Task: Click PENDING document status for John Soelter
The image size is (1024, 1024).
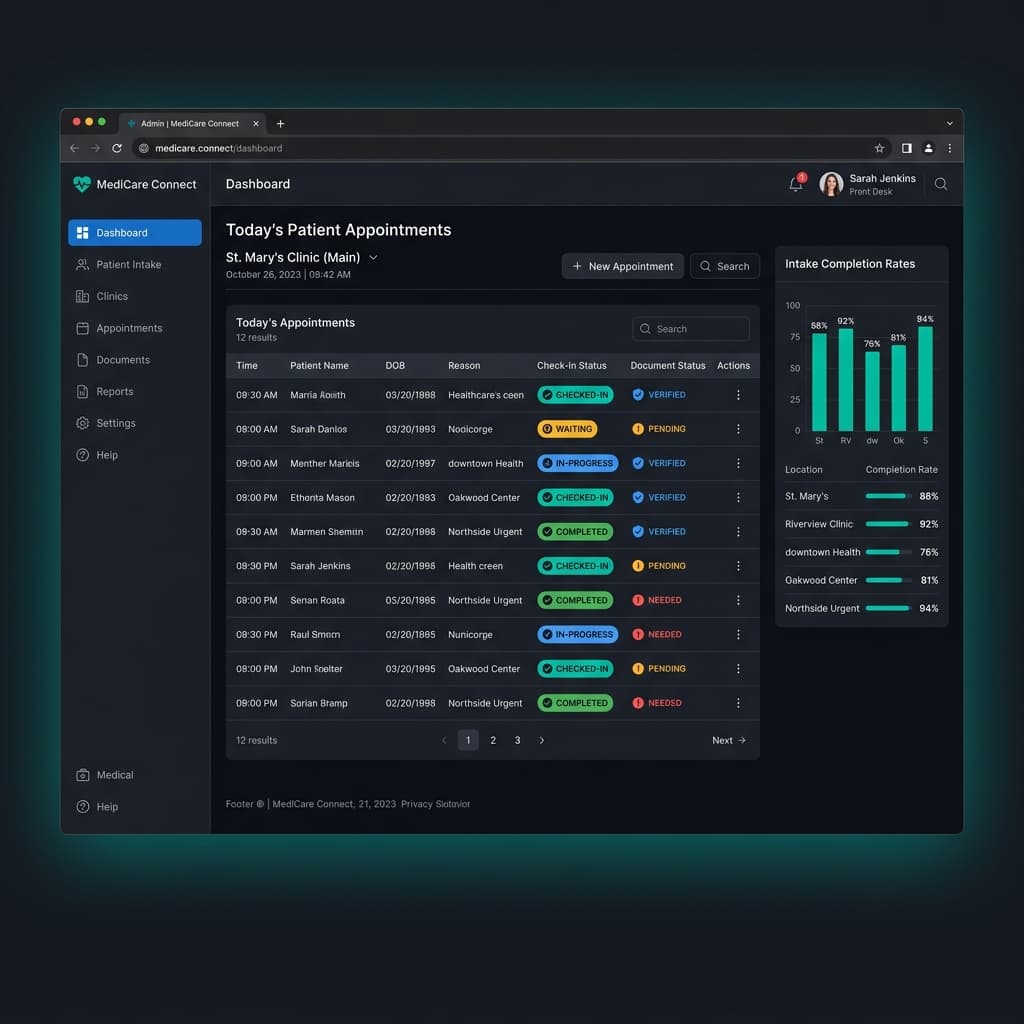Action: (658, 669)
